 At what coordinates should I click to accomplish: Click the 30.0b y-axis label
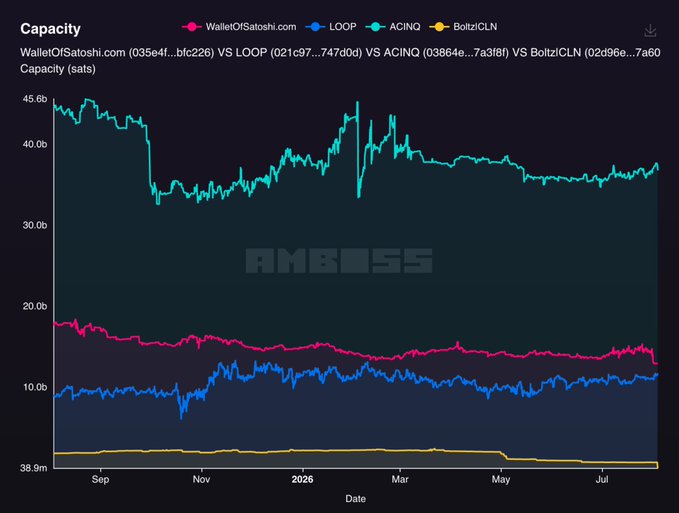click(35, 225)
